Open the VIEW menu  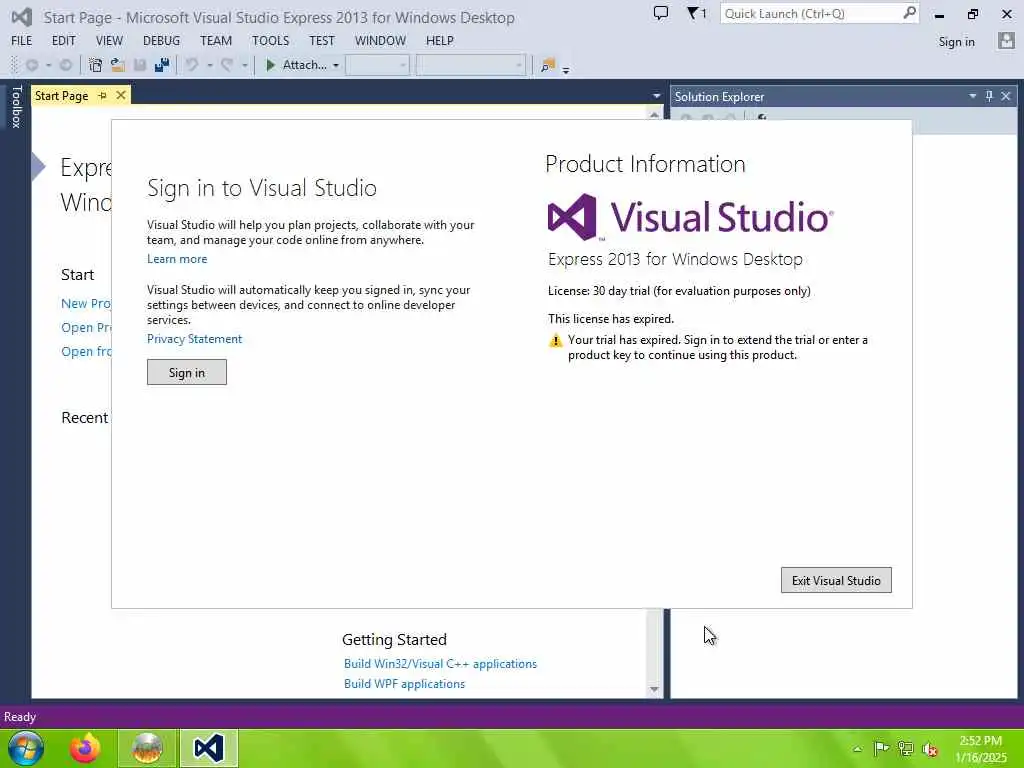tap(109, 40)
